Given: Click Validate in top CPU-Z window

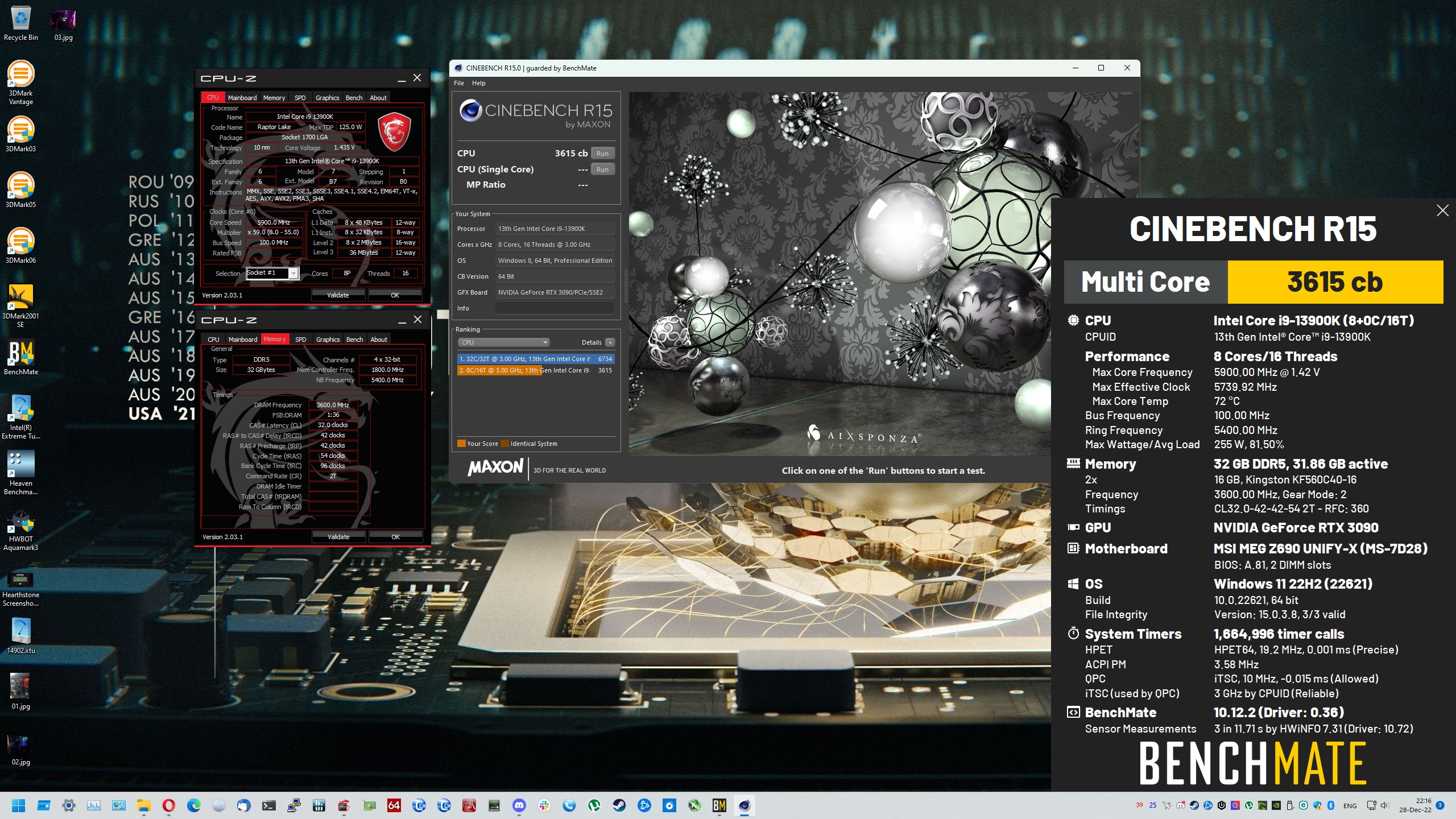Looking at the screenshot, I should 338,295.
